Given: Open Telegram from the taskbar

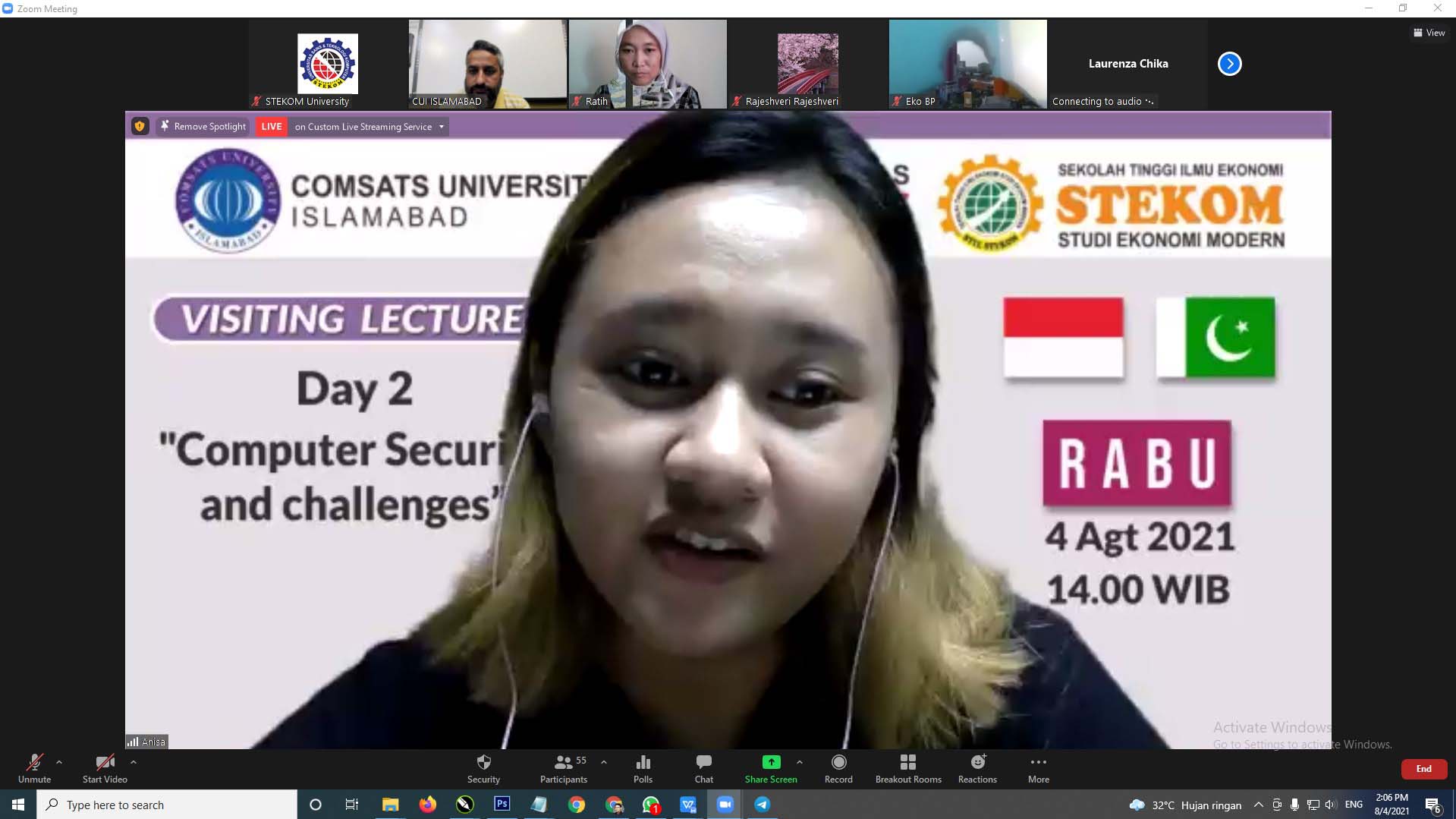Looking at the screenshot, I should pyautogui.click(x=762, y=805).
